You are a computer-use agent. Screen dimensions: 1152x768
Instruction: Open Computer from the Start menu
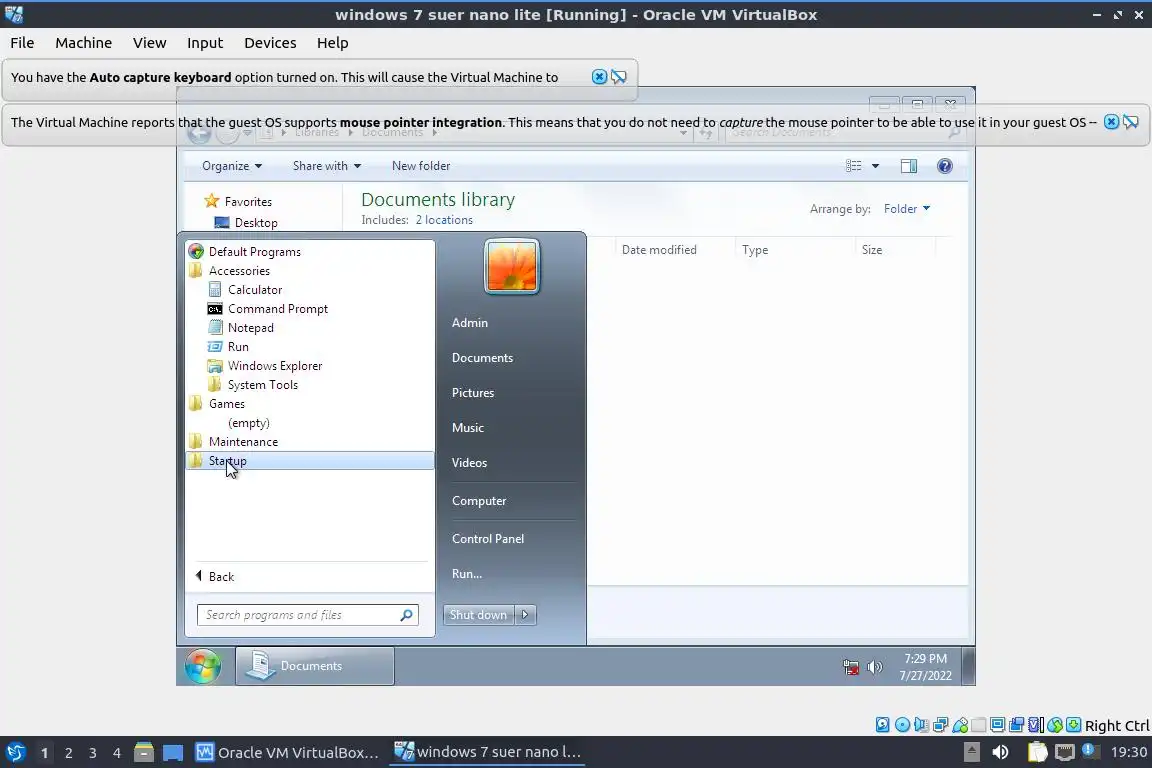pos(479,500)
